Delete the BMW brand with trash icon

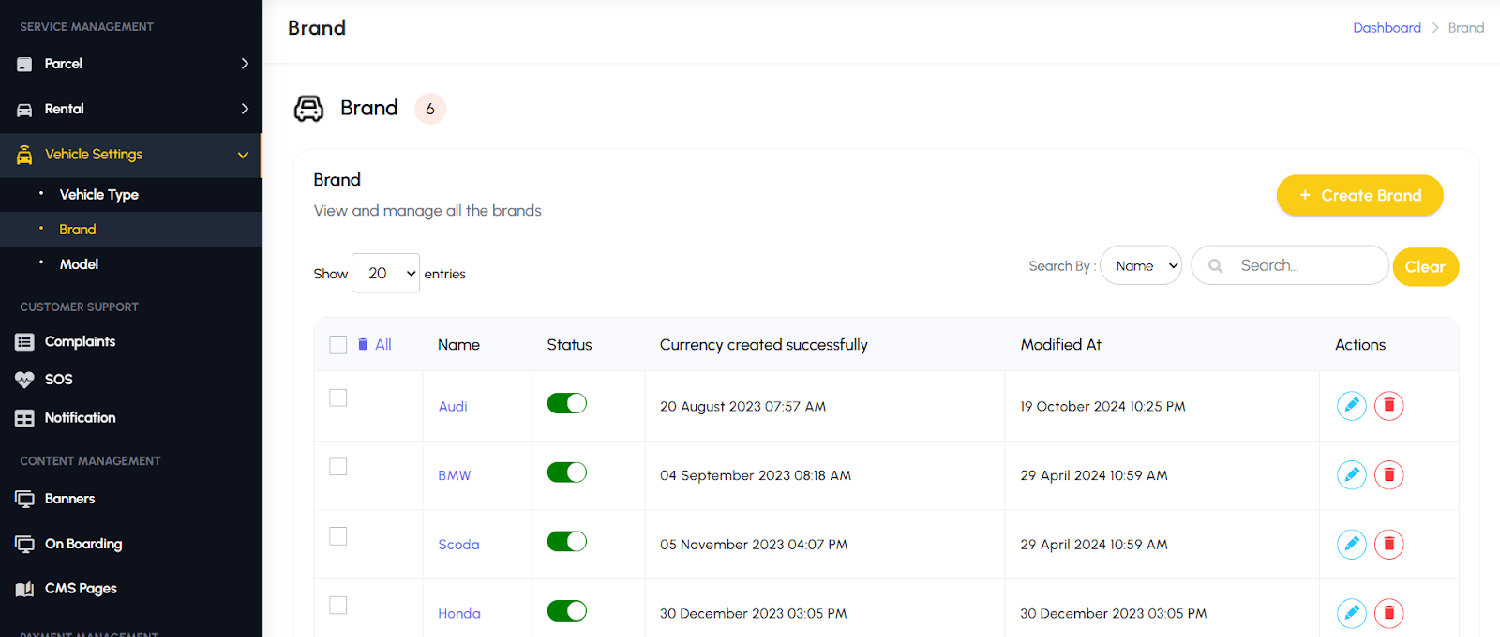1388,475
